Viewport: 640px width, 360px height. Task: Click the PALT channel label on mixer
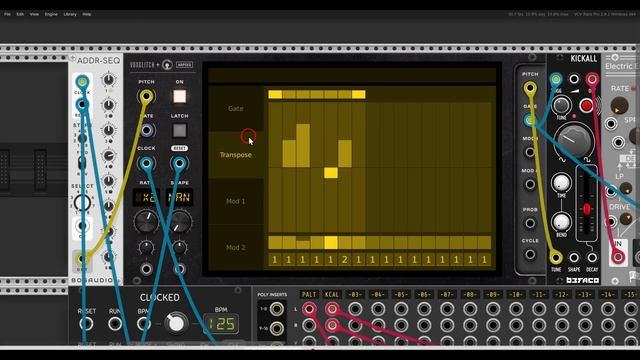click(x=309, y=294)
